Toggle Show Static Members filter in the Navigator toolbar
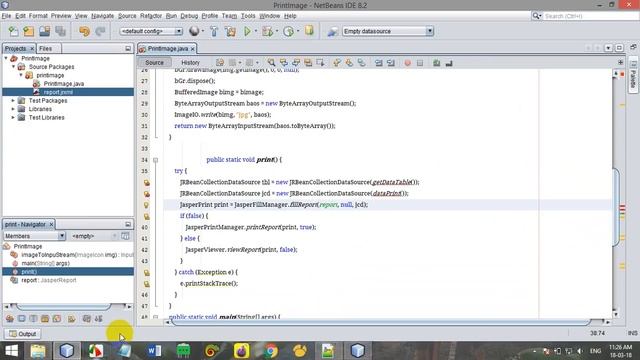This screenshot has height=360, width=640. point(33,318)
